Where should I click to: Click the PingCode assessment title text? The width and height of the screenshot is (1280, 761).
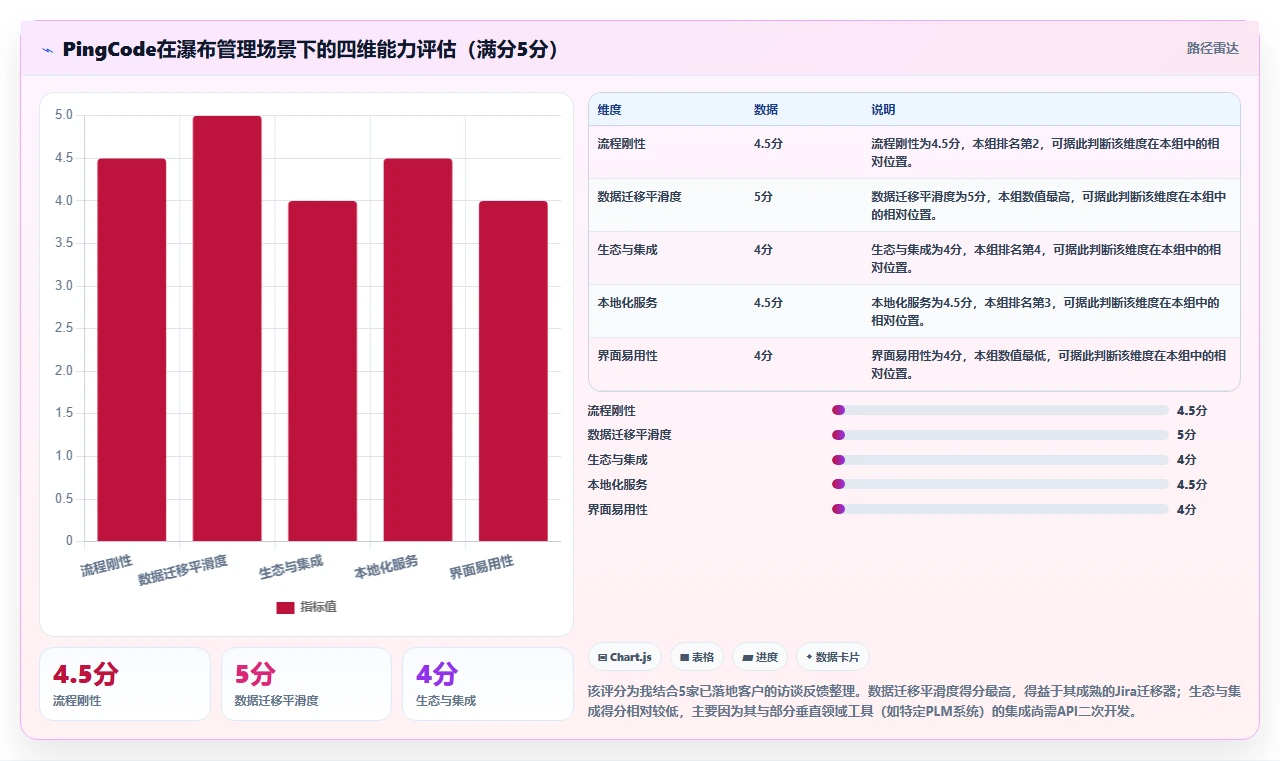310,50
